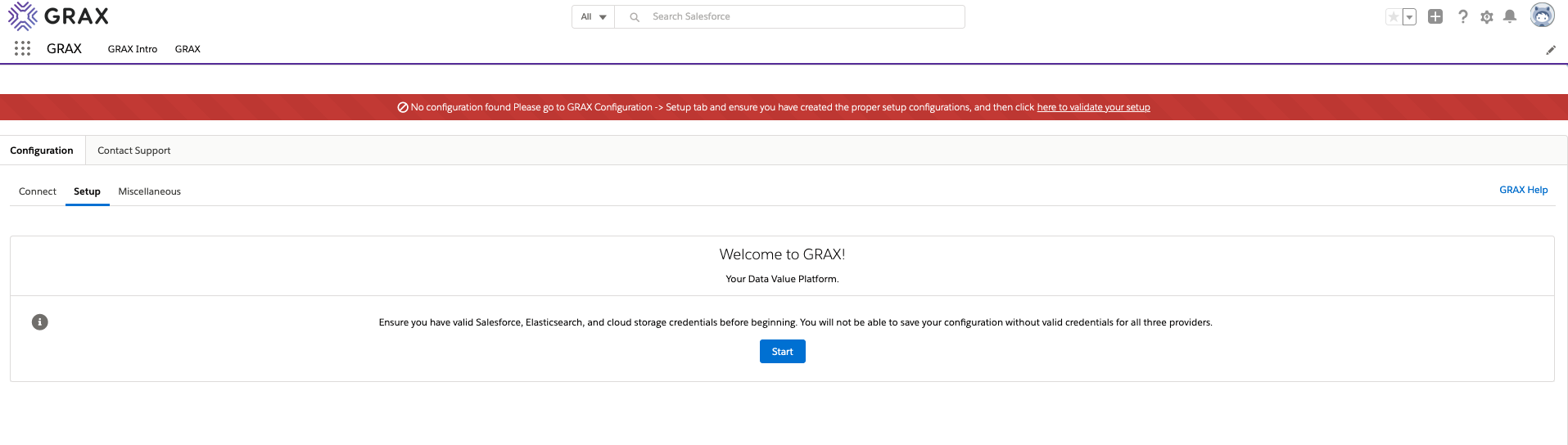Screen dimensions: 1568x445
Task: Switch to the Configuration tab
Action: [42, 151]
